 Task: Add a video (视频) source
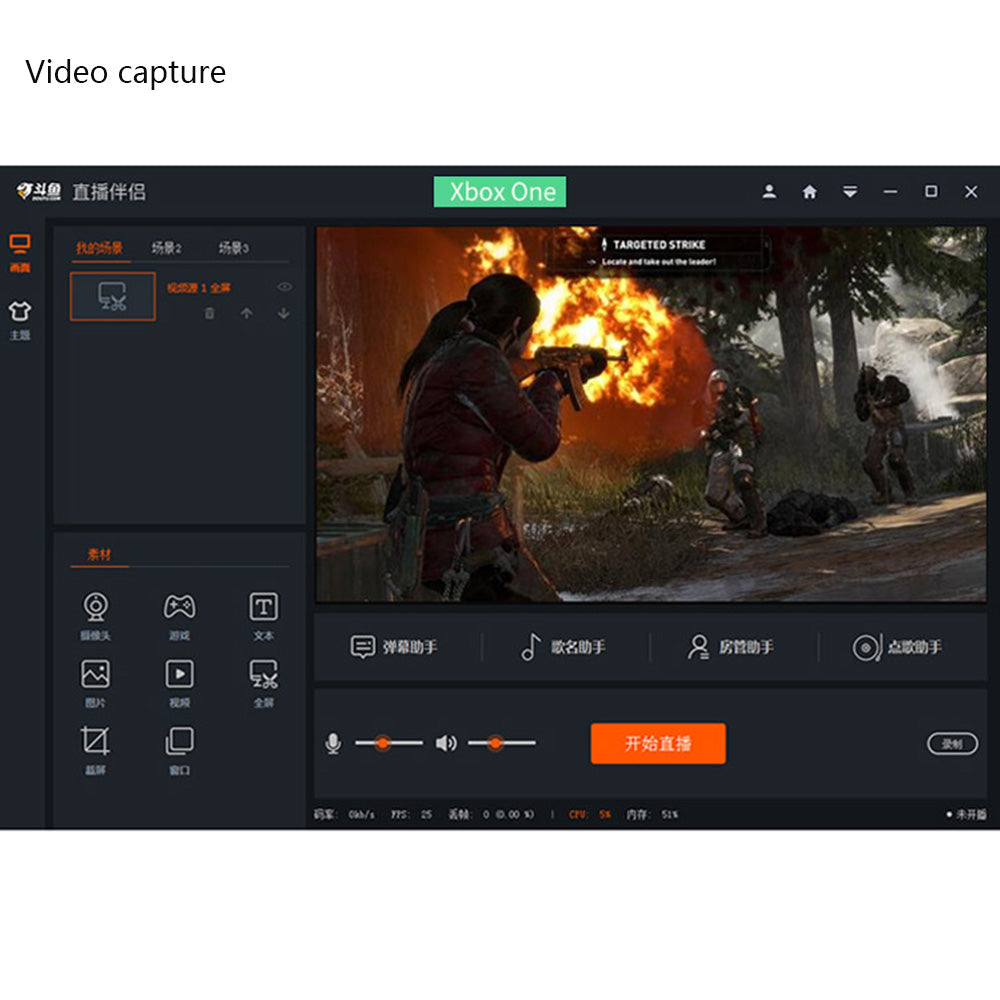[179, 675]
